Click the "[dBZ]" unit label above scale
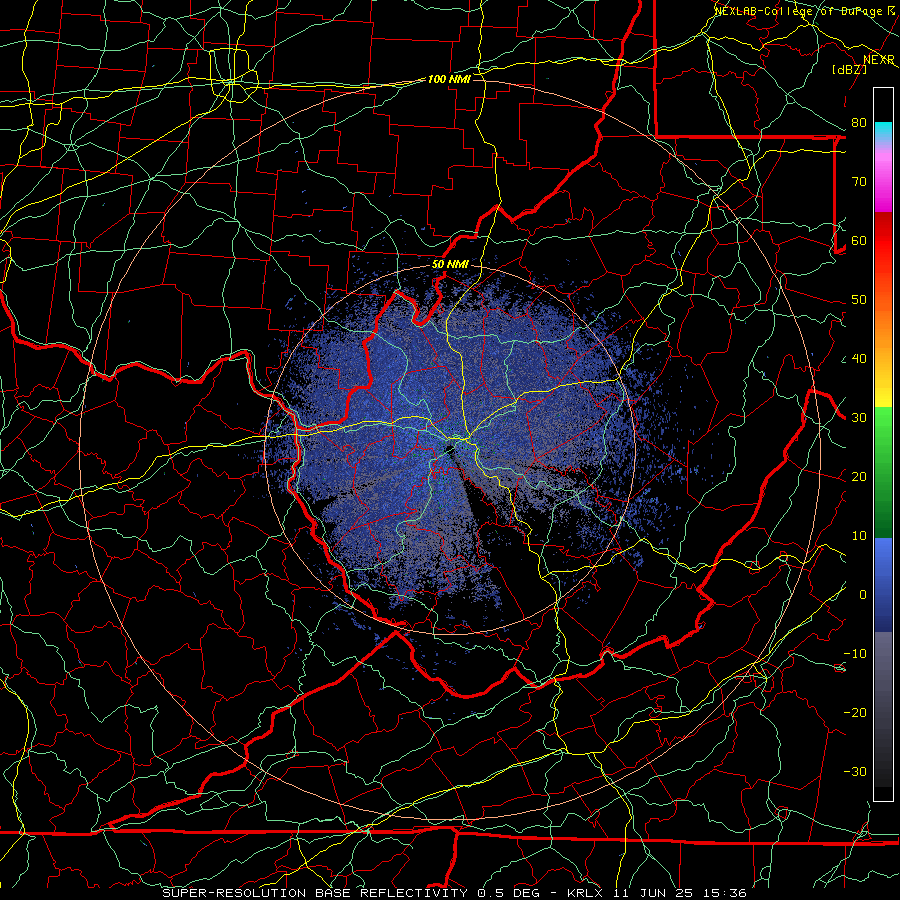Viewport: 900px width, 900px height. [x=849, y=69]
